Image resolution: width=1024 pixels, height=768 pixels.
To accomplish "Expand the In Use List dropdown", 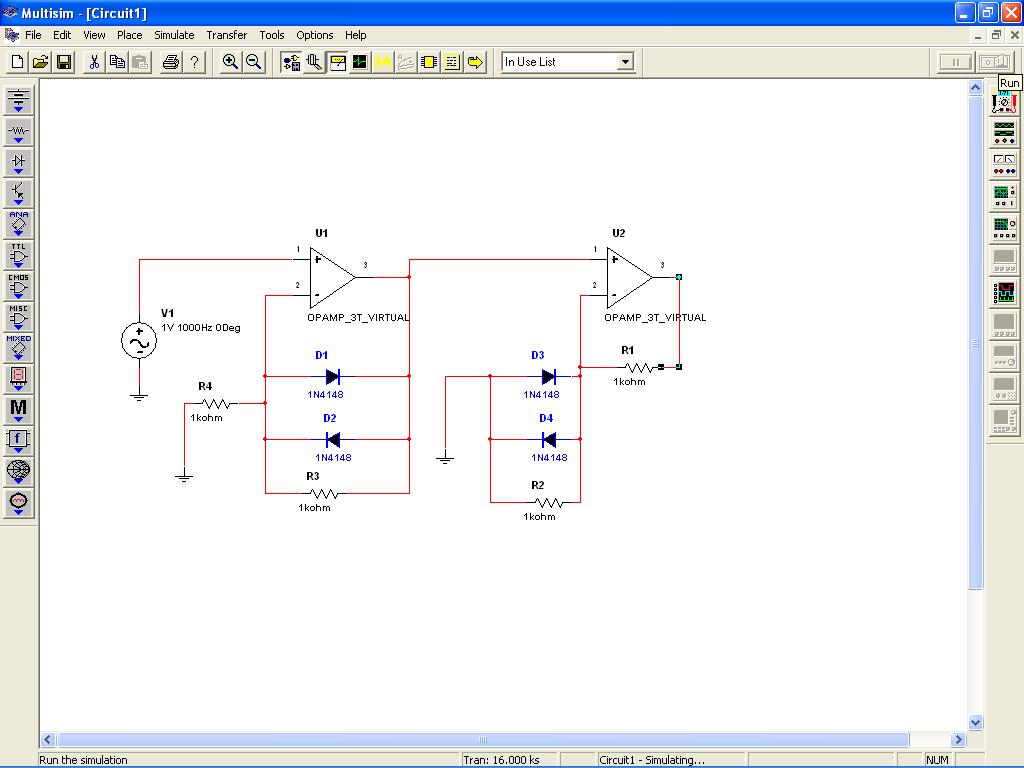I will tap(625, 62).
